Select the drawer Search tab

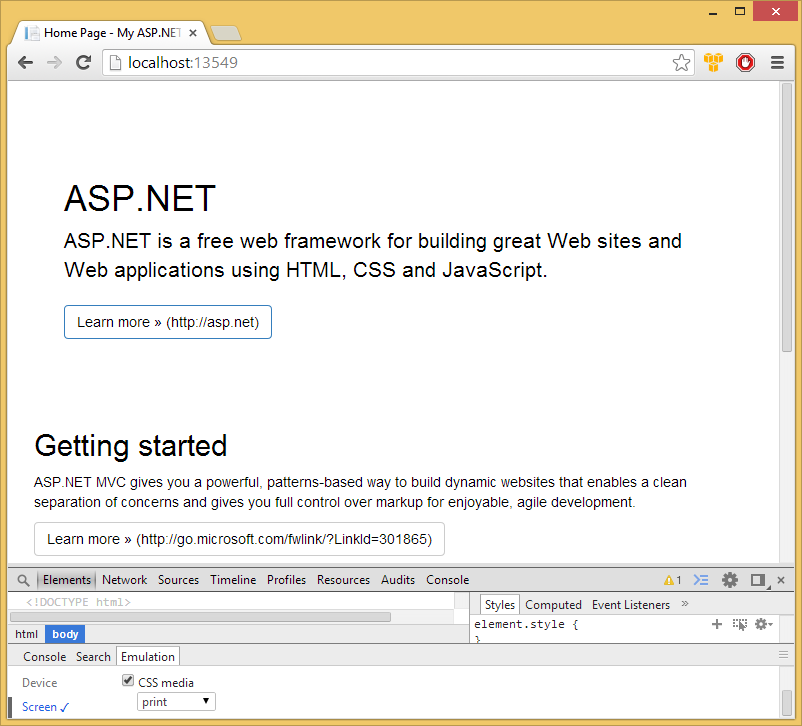pyautogui.click(x=93, y=656)
